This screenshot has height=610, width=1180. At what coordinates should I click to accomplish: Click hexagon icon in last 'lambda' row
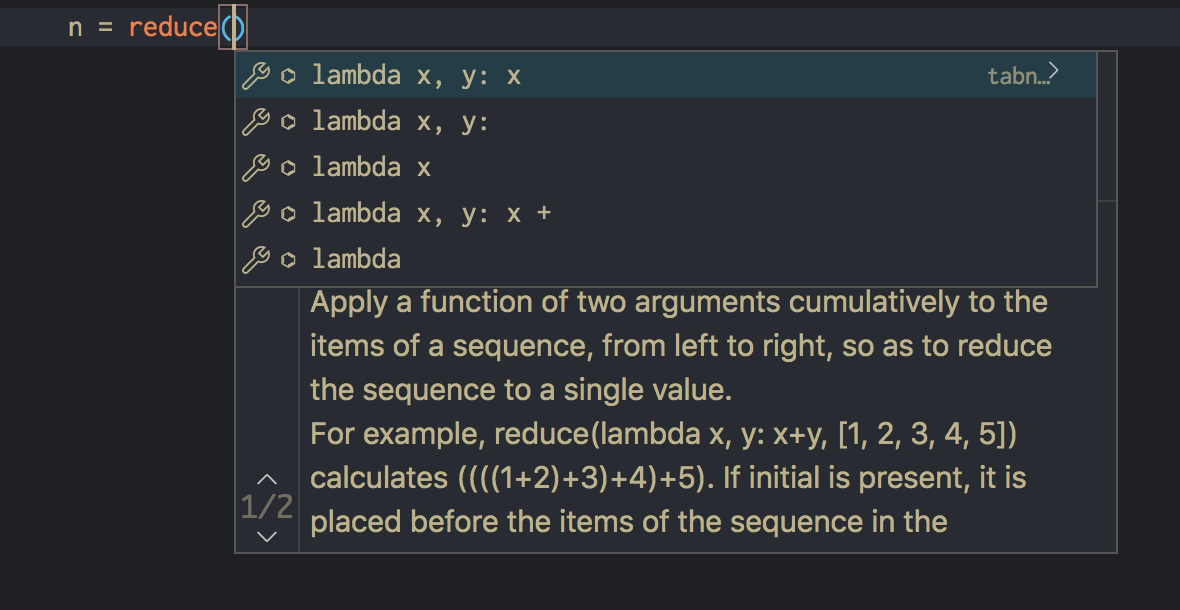(x=287, y=260)
